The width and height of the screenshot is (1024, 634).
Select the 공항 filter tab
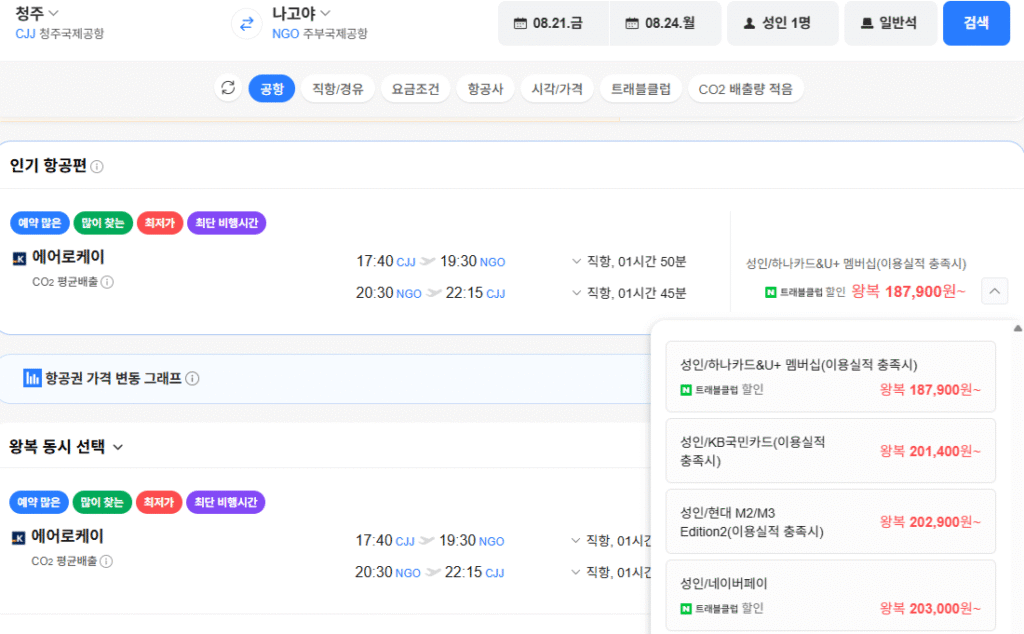tap(272, 89)
